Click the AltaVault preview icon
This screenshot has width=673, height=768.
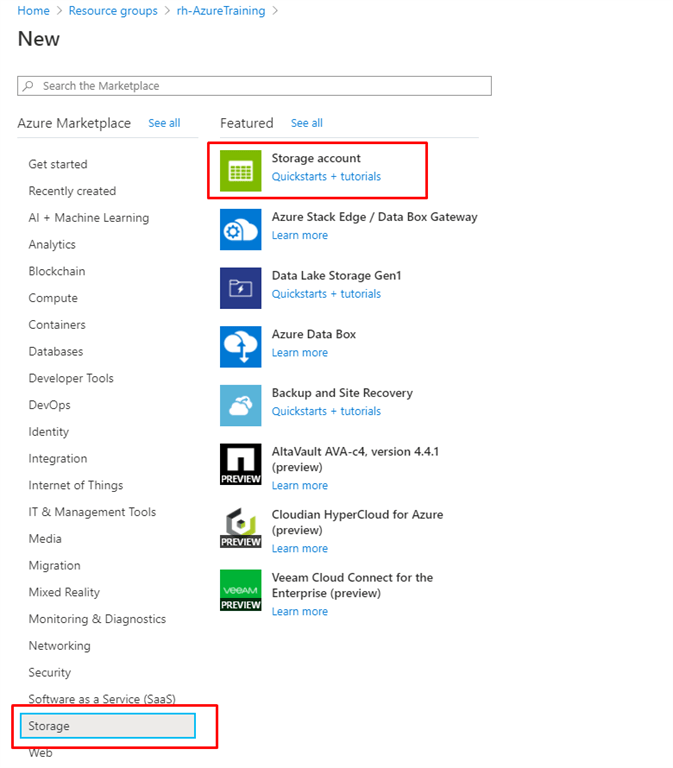[x=240, y=464]
